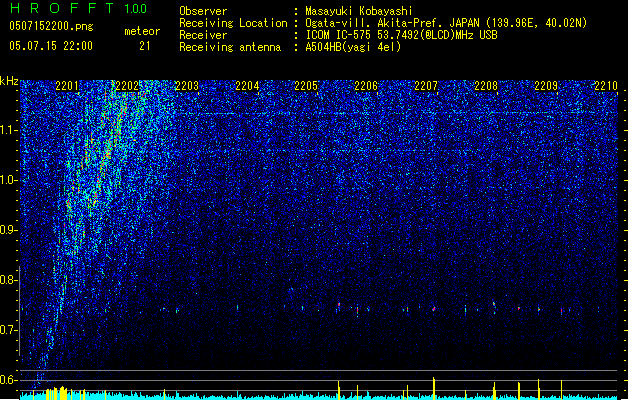Click the 2205 time marker

[x=306, y=86]
